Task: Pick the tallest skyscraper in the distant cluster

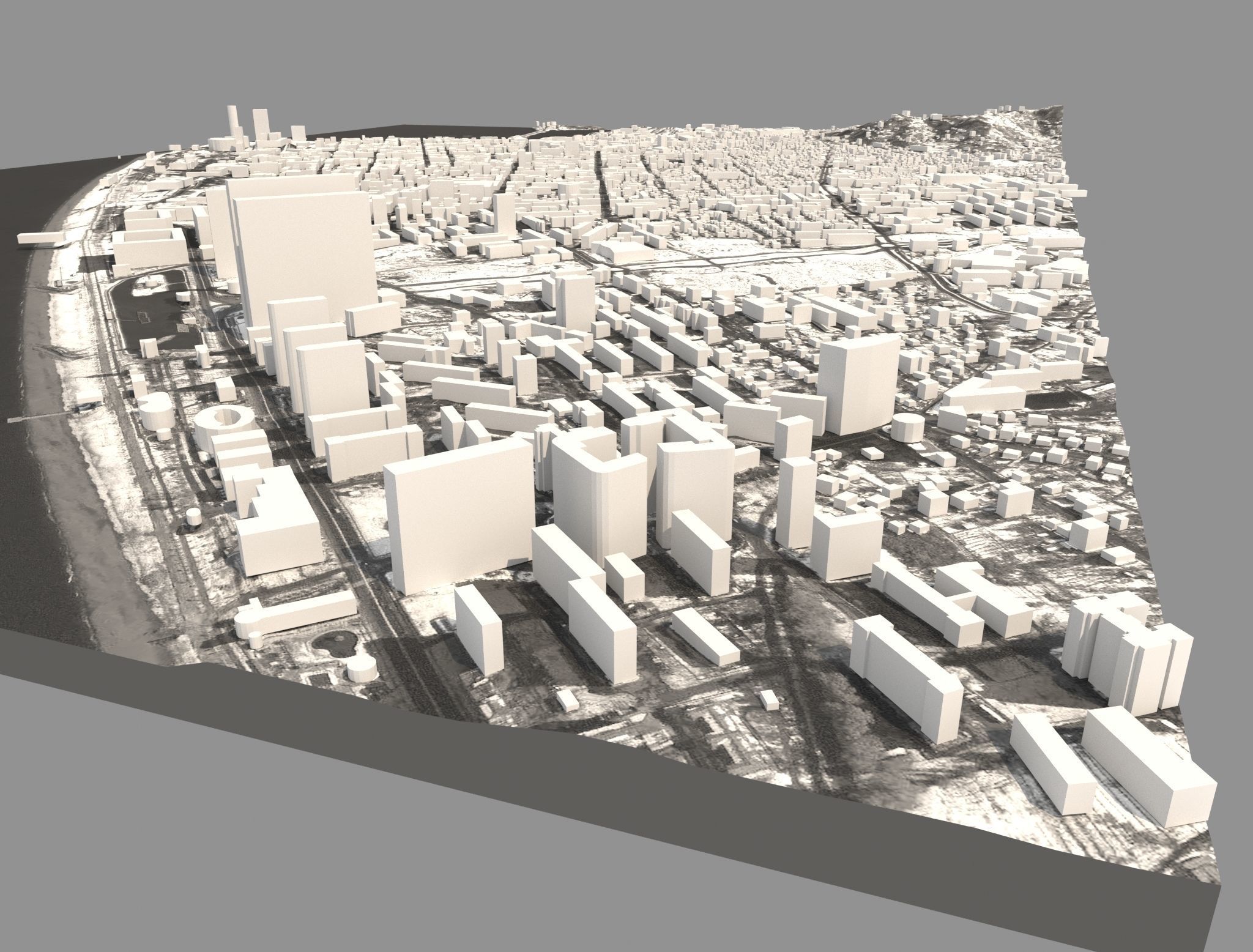Action: (232, 122)
